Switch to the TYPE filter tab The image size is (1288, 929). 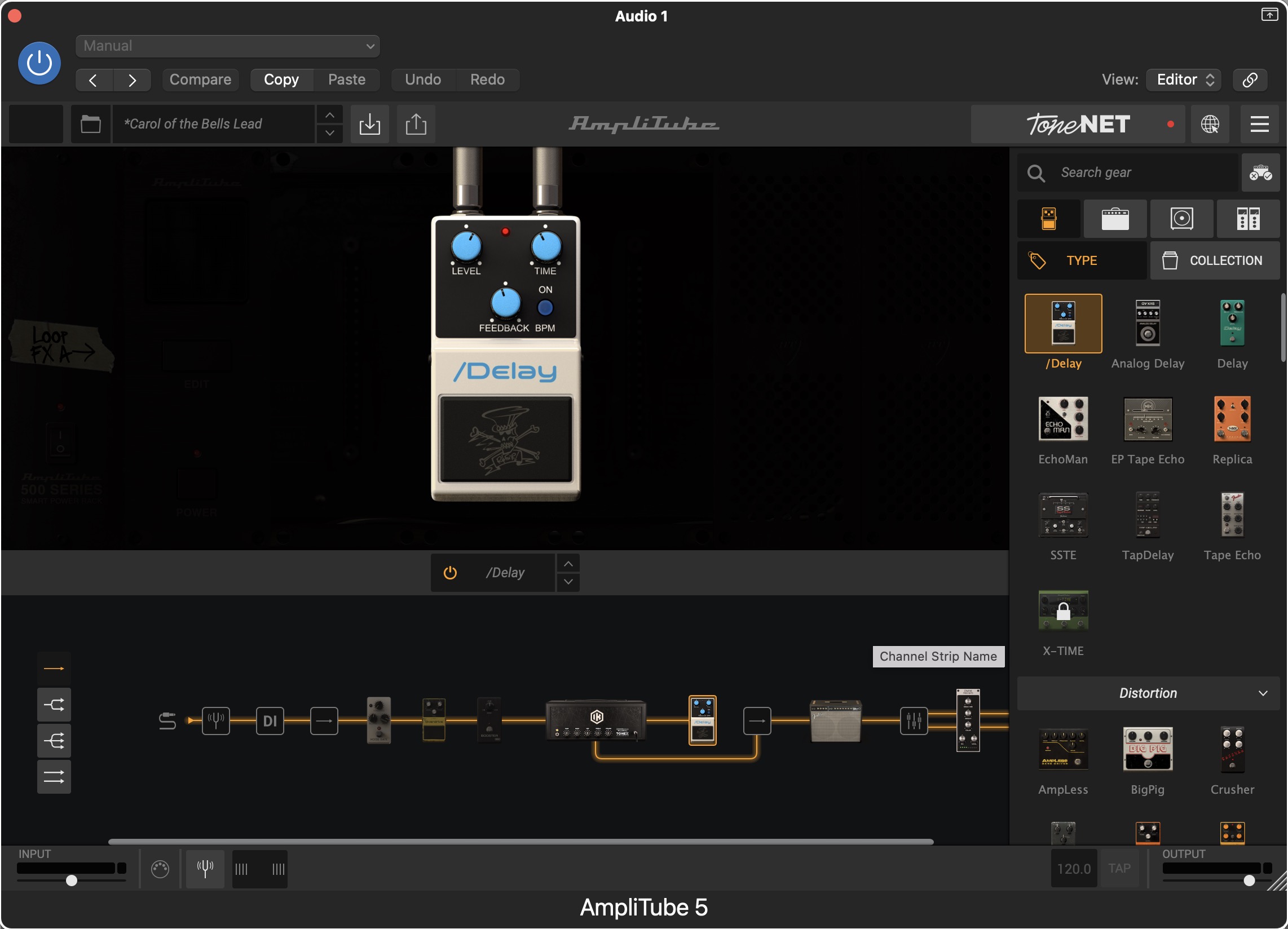coord(1082,260)
